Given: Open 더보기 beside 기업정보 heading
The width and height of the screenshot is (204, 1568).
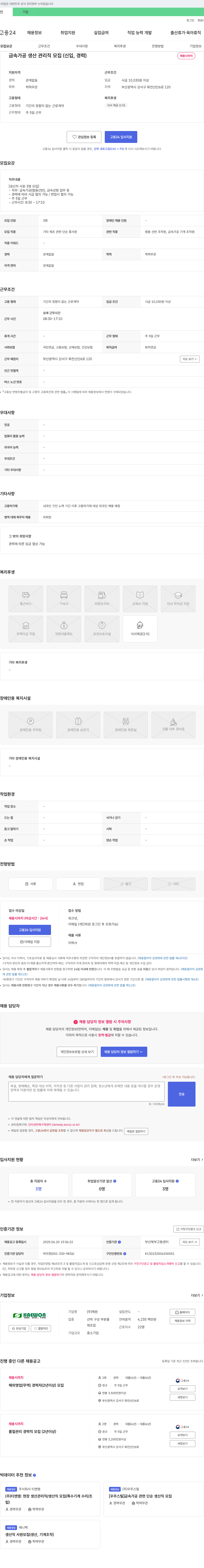Looking at the screenshot, I should pyautogui.click(x=197, y=1295).
